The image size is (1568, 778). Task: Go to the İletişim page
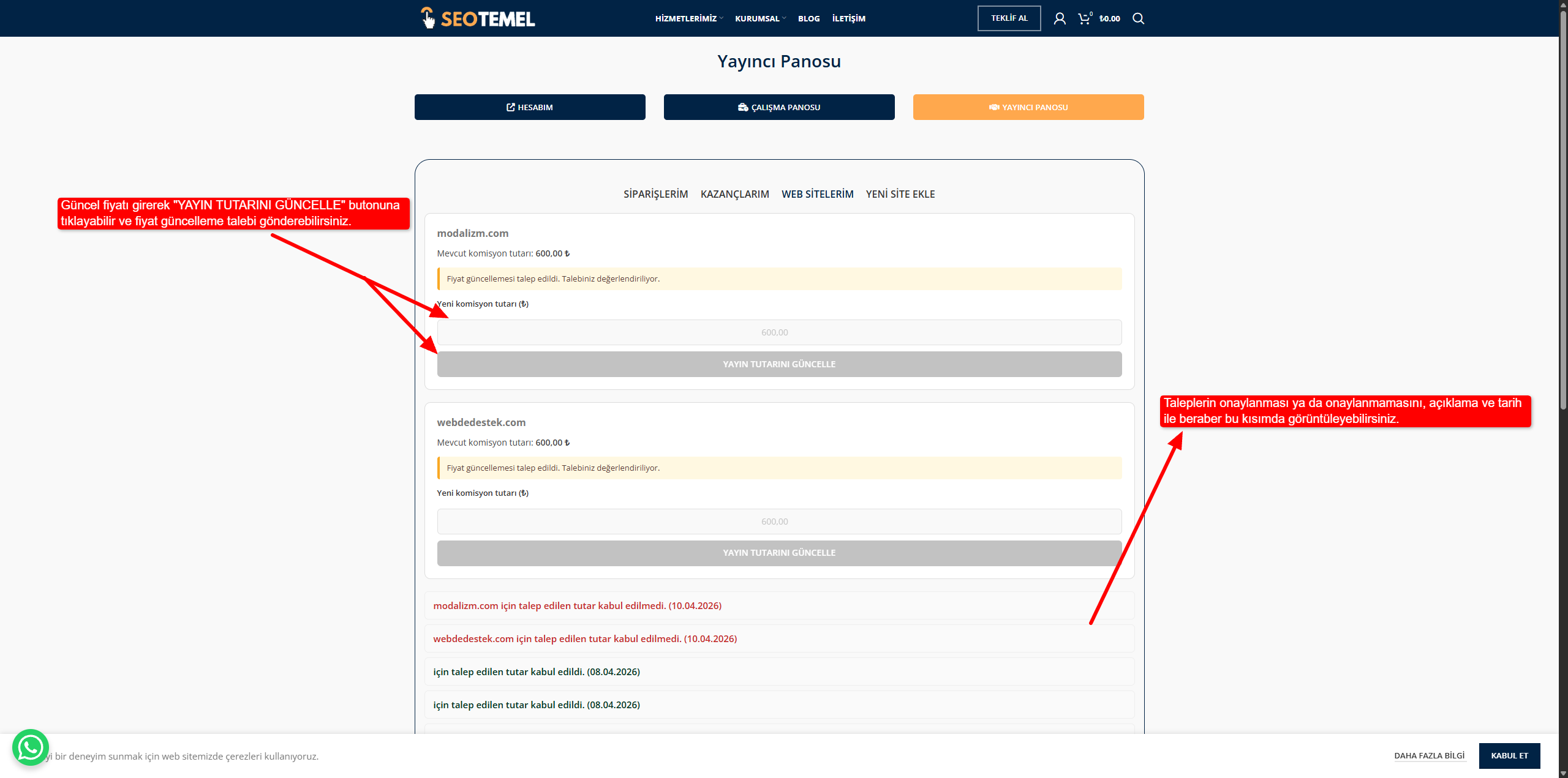click(848, 18)
